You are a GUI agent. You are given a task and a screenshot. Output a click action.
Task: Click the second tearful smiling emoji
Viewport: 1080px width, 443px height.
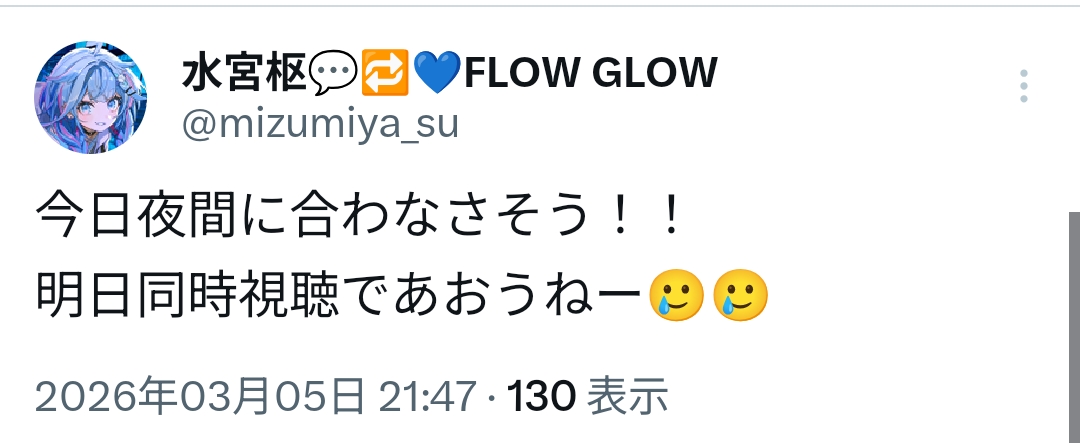(x=741, y=294)
